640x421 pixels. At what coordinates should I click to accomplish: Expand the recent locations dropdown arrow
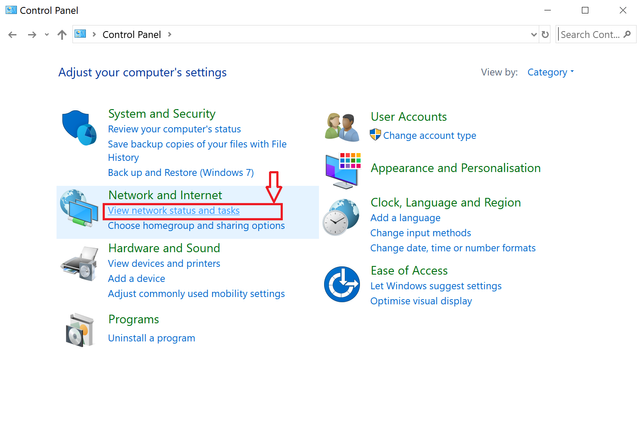pyautogui.click(x=47, y=34)
